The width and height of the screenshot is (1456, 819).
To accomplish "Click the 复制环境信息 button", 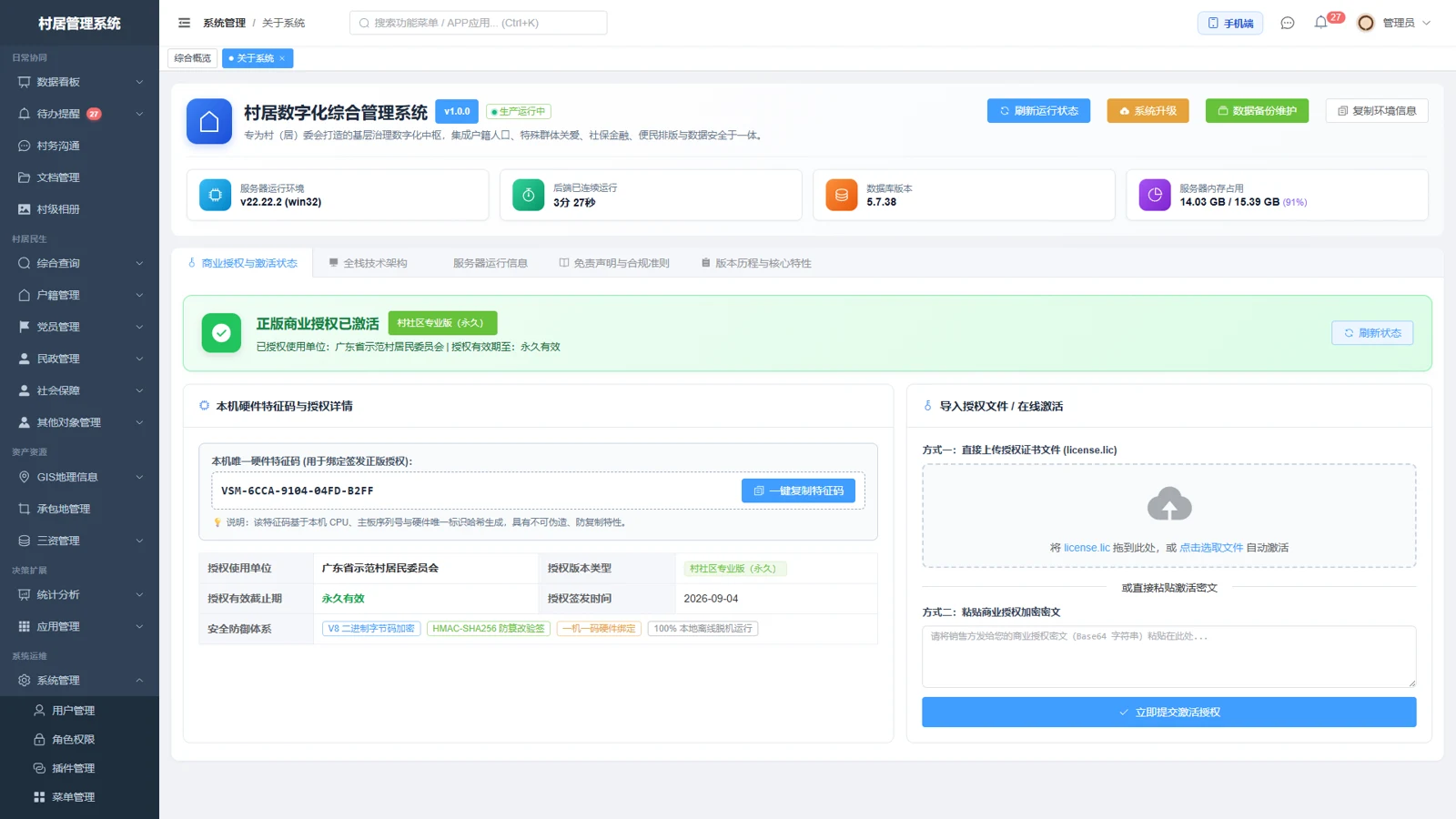I will click(1377, 111).
